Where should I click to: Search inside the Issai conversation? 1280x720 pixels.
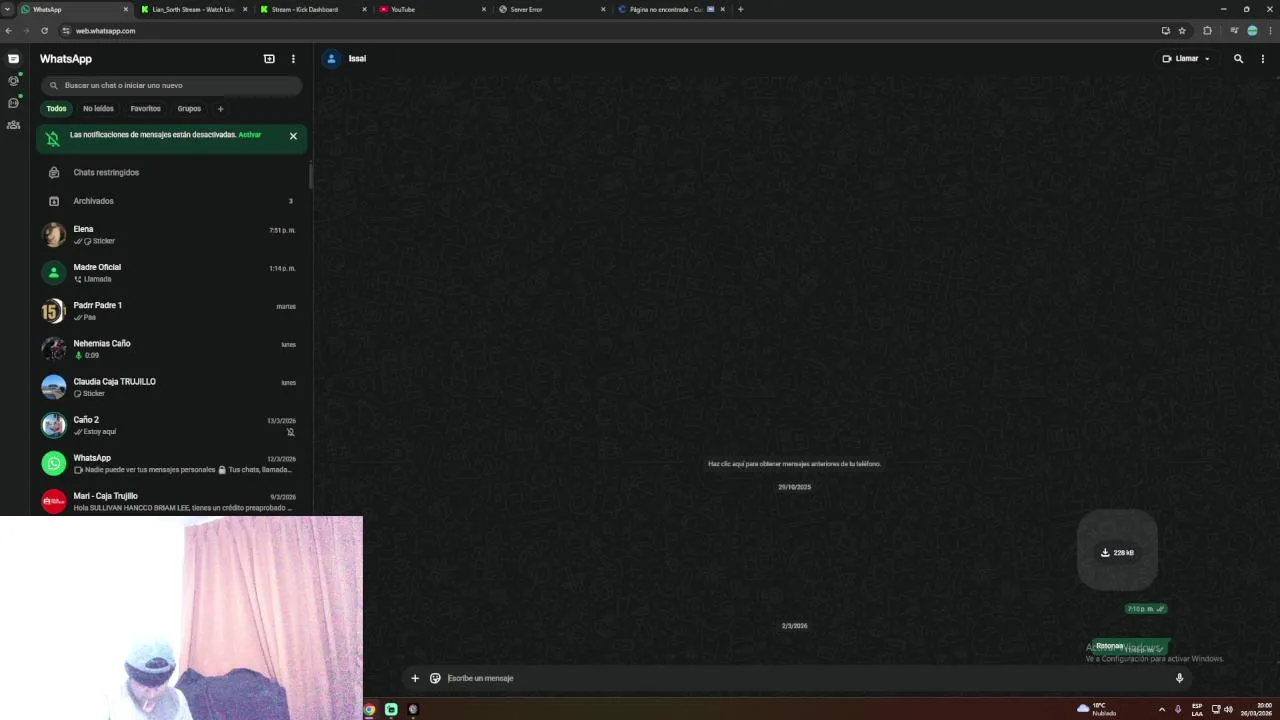click(x=1238, y=59)
